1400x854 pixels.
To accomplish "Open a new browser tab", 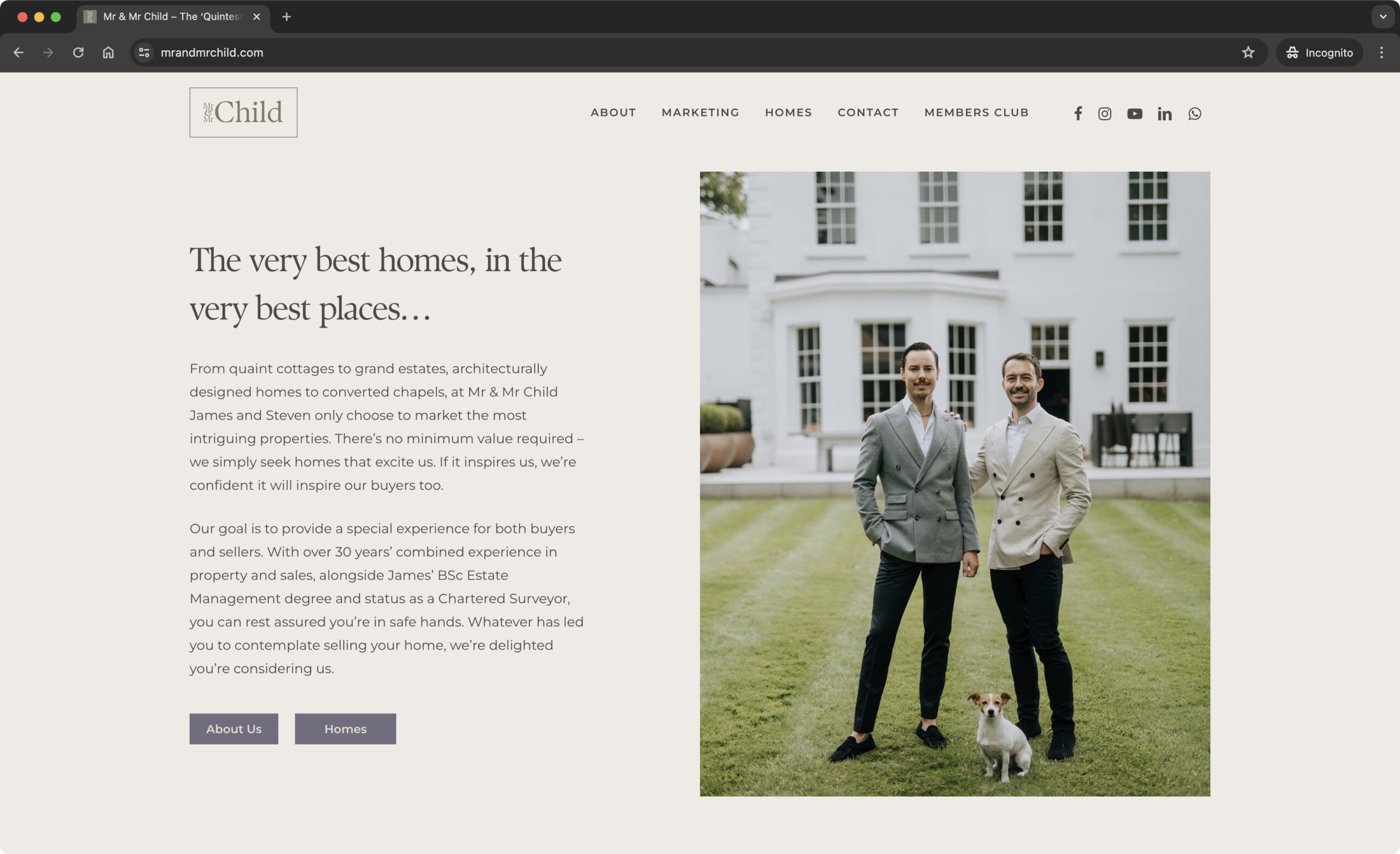I will (287, 16).
